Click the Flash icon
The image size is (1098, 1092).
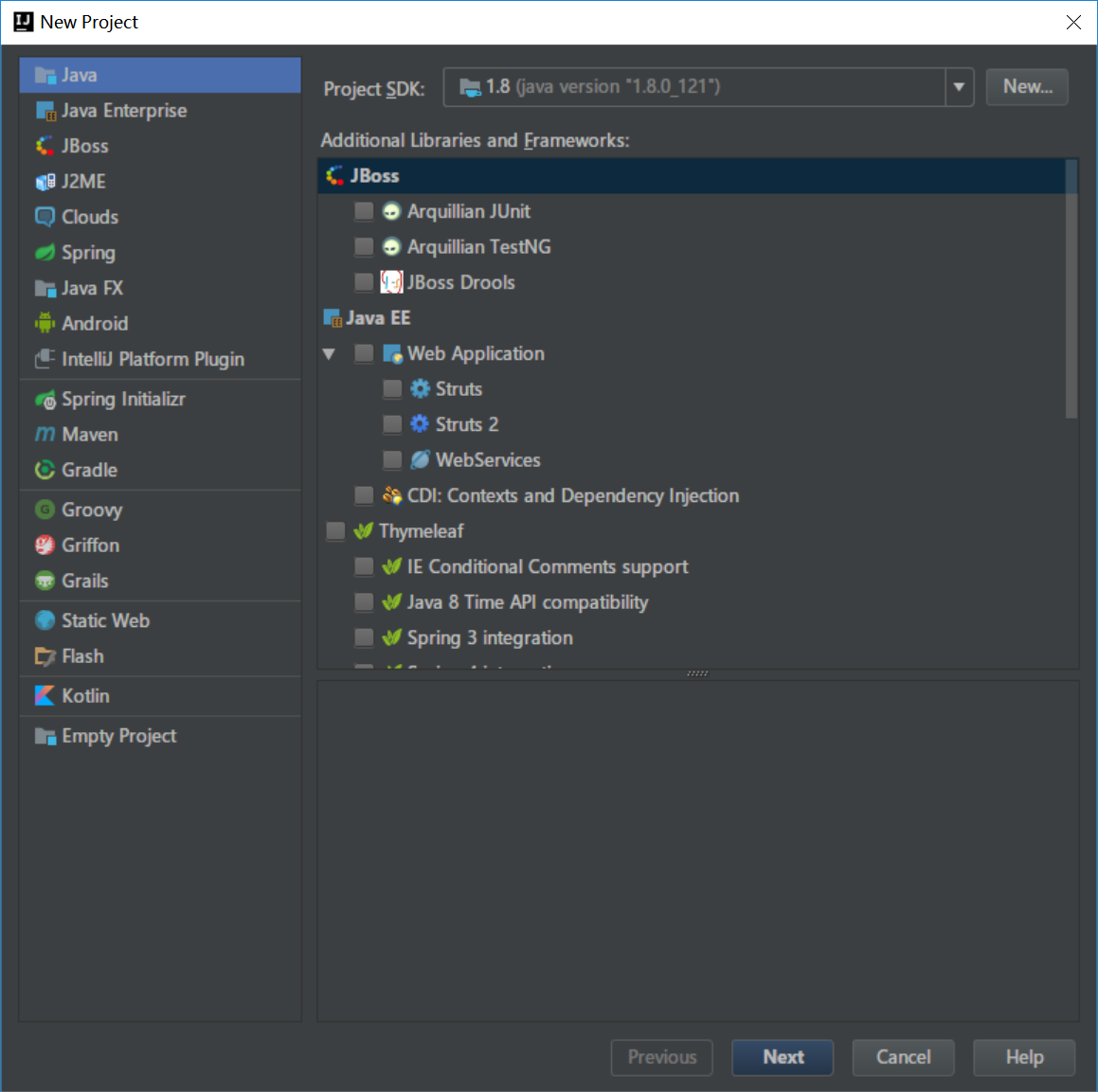click(x=45, y=656)
